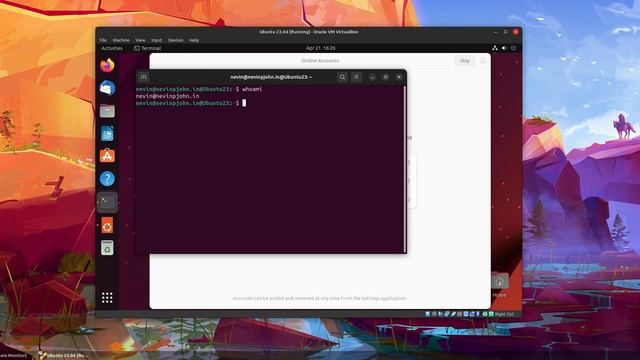
Task: Launch LibreOffice Writer from the dock
Action: pyautogui.click(x=107, y=133)
